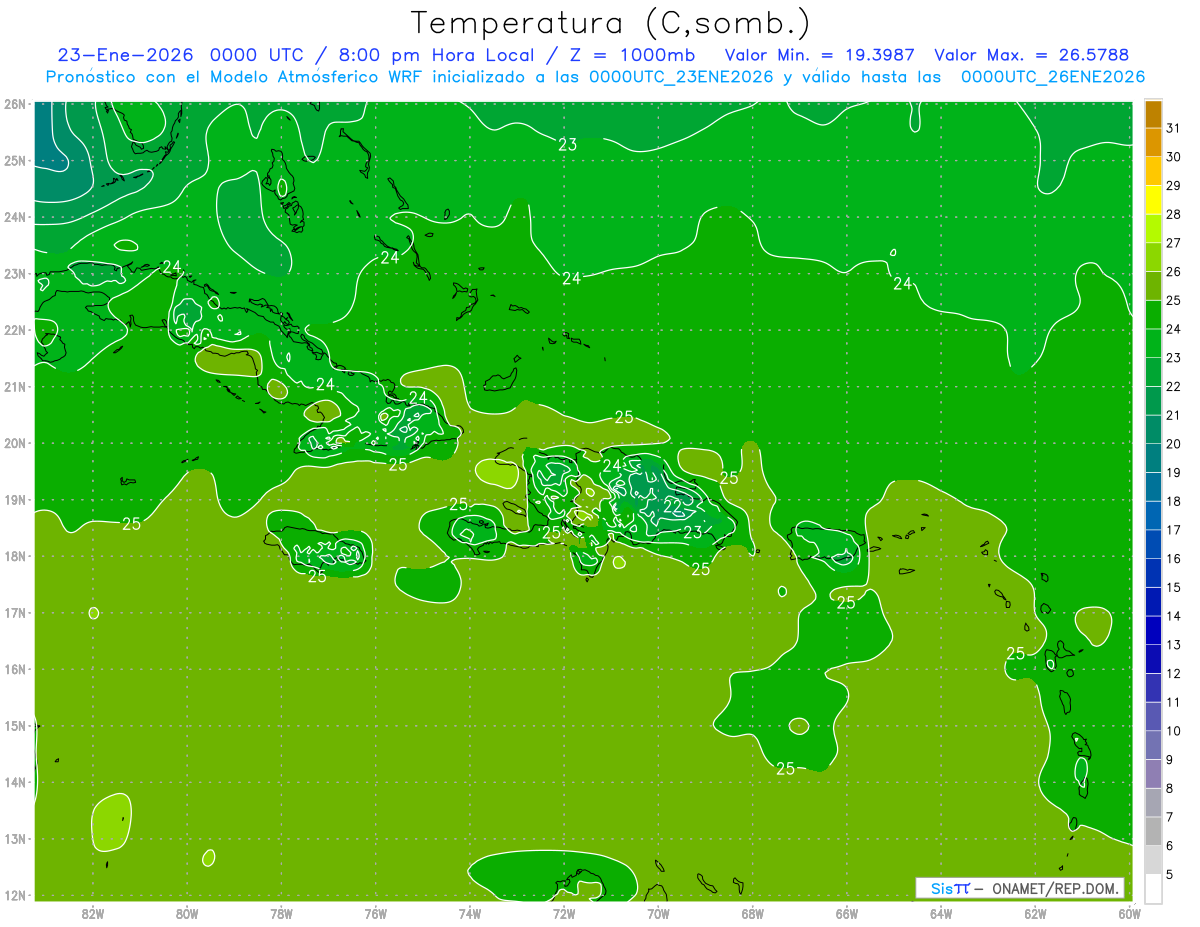The image size is (1200, 927).
Task: Click the '14N' latitude axis label
Action: (15, 782)
